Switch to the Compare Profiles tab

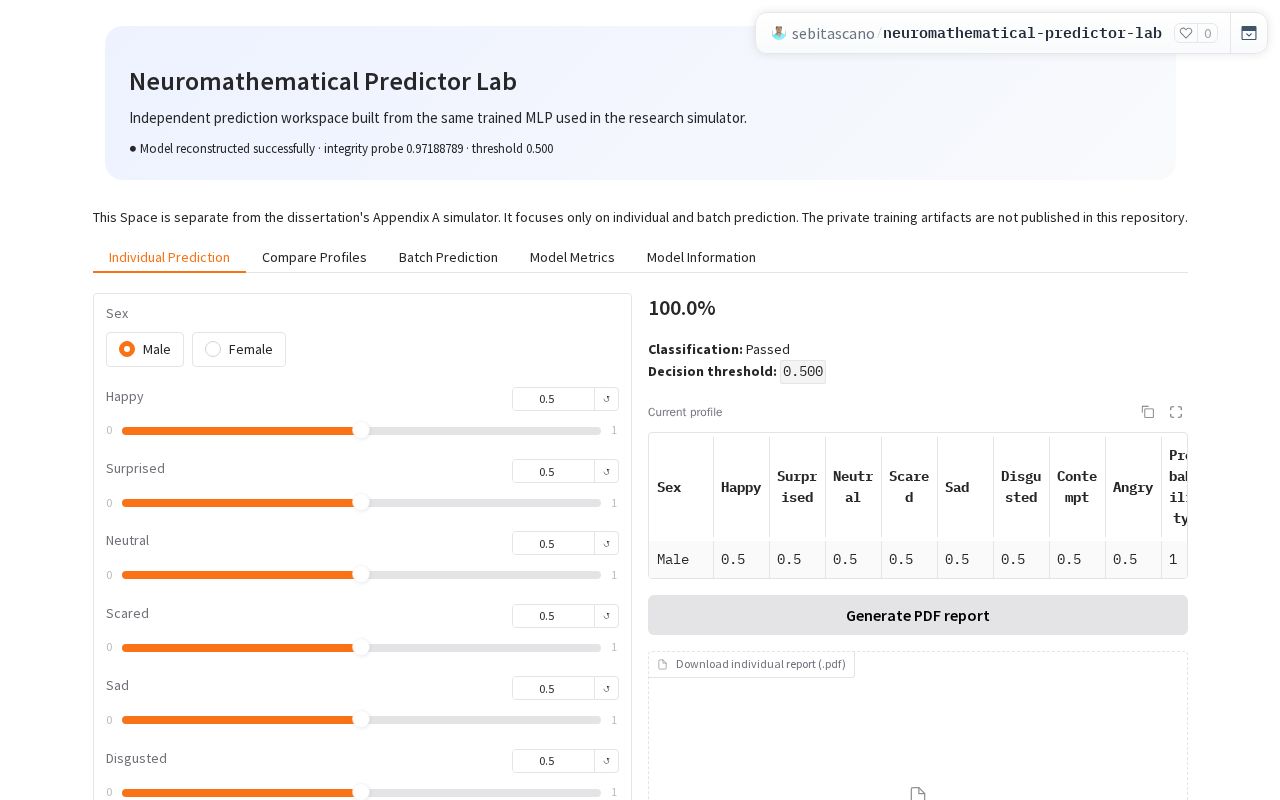pyautogui.click(x=314, y=257)
